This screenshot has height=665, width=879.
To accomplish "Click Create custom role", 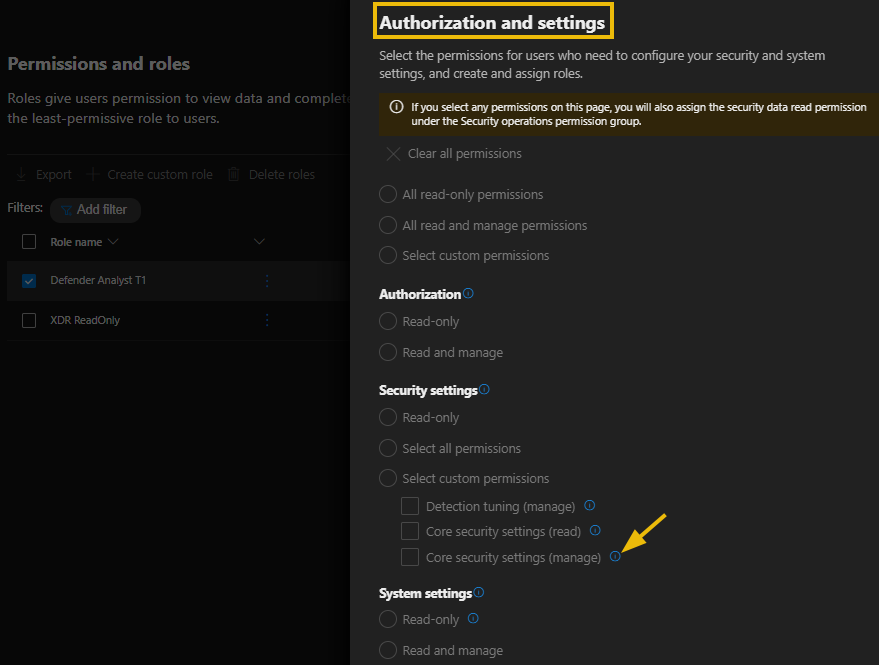I will coord(150,175).
